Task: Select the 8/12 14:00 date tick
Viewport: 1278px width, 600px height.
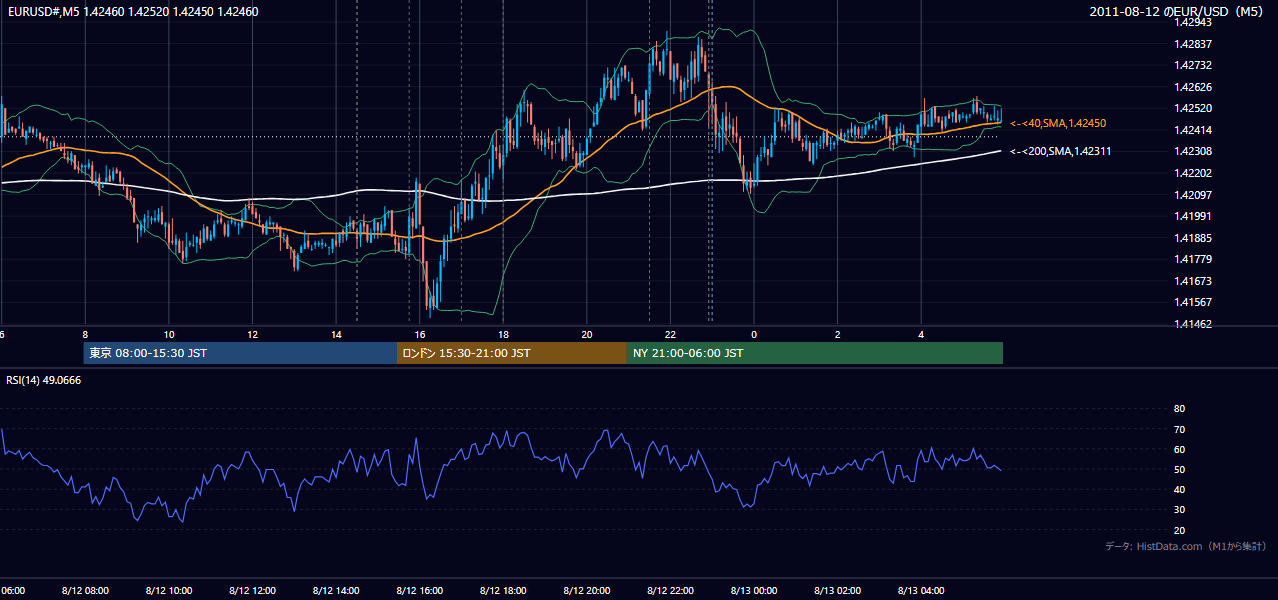Action: (x=336, y=591)
